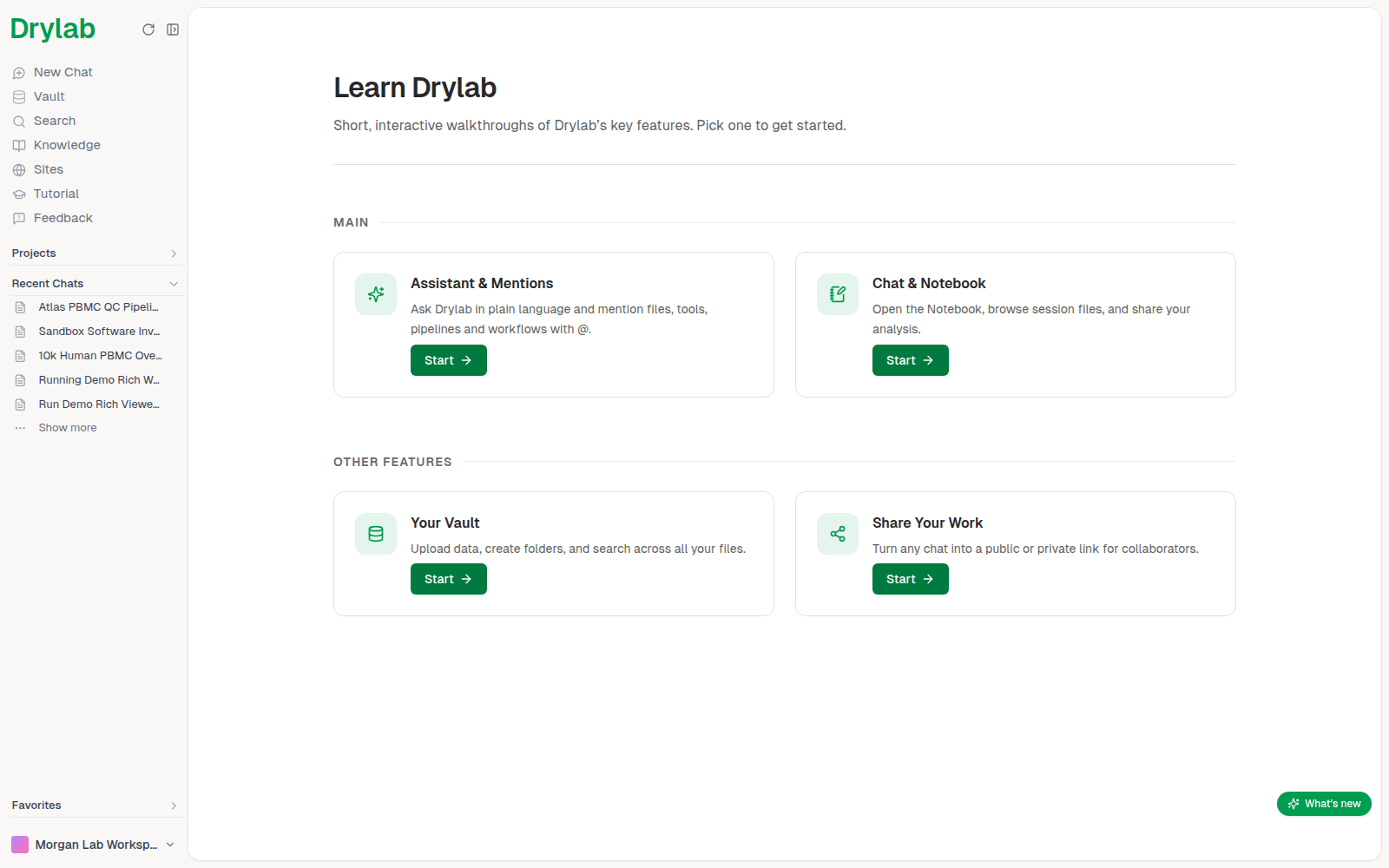Viewport: 1389px width, 868px height.
Task: Start the Assistant & Mentions walkthrough
Action: 449,360
